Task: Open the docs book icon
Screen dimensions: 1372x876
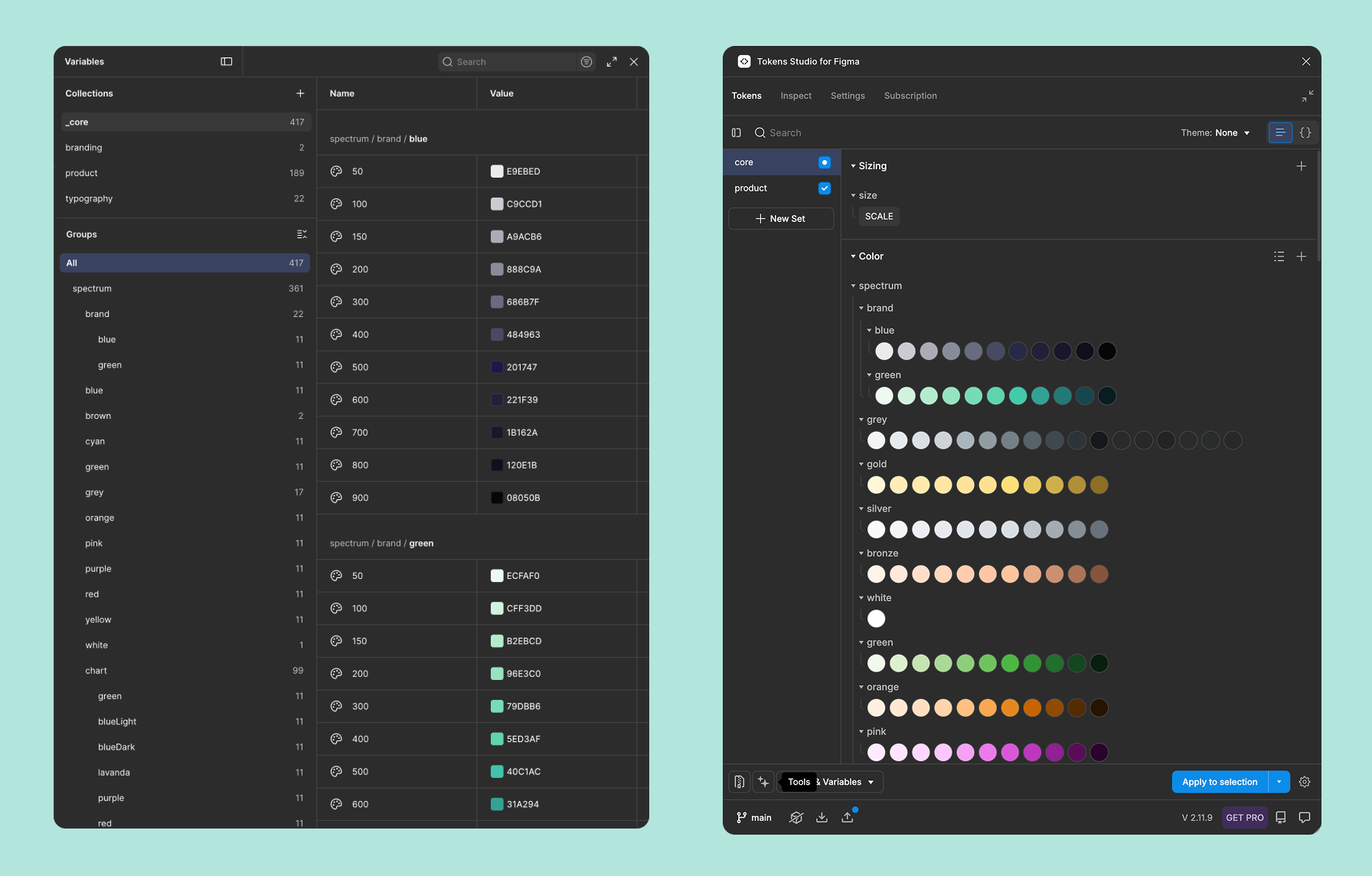Action: [1281, 818]
